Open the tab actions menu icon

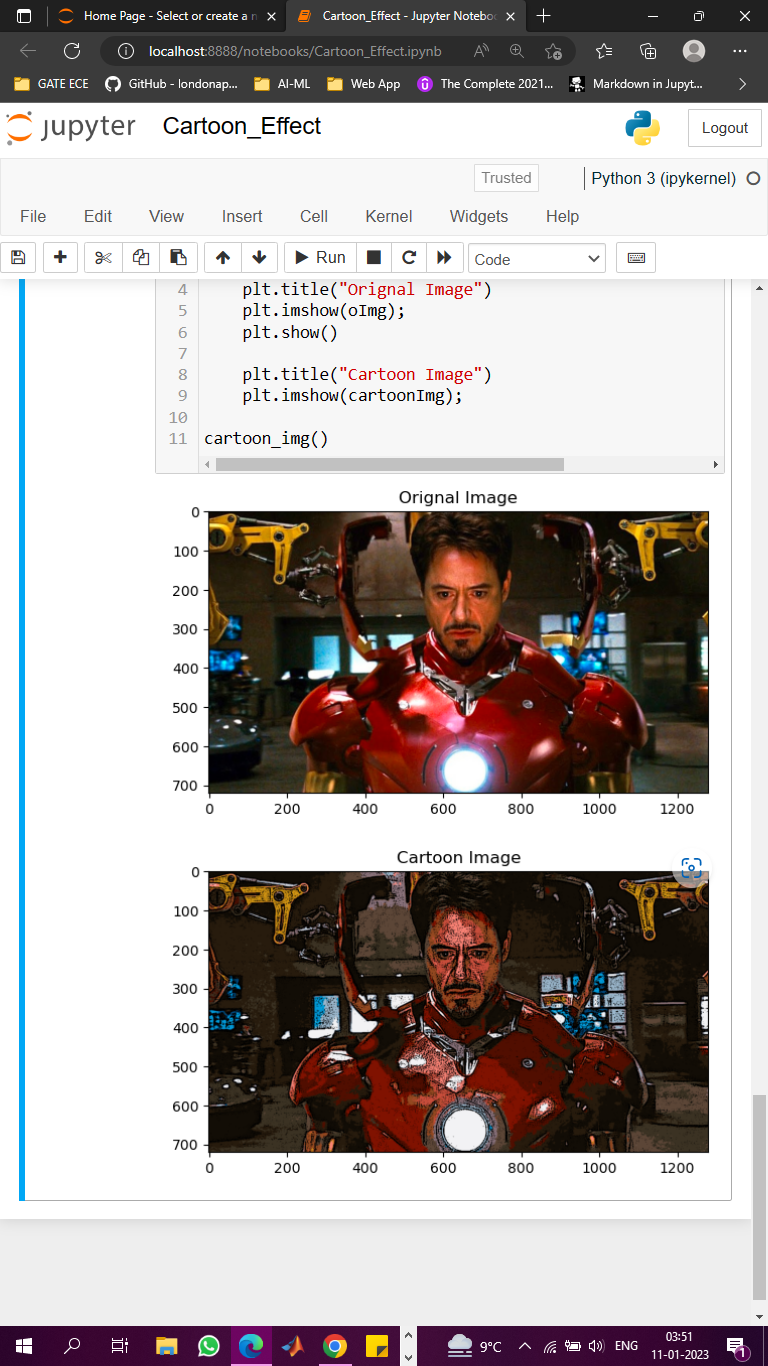(x=24, y=16)
